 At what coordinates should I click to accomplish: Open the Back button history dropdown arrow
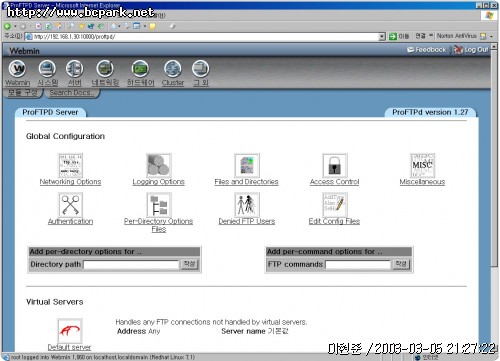click(x=15, y=26)
